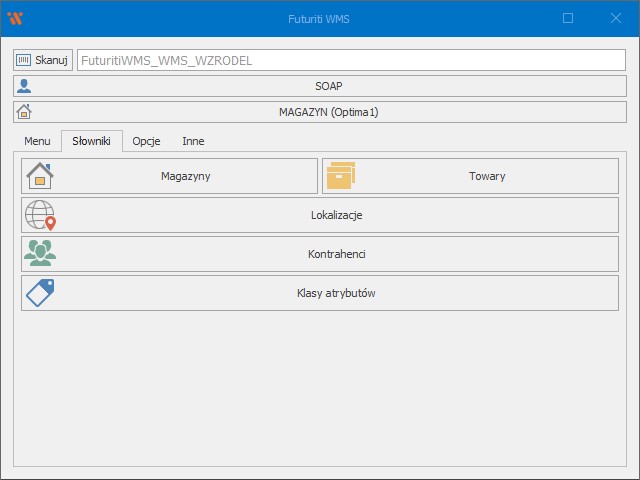Click the small house icon on the MAGAZYN bar
The width and height of the screenshot is (640, 480).
24,112
